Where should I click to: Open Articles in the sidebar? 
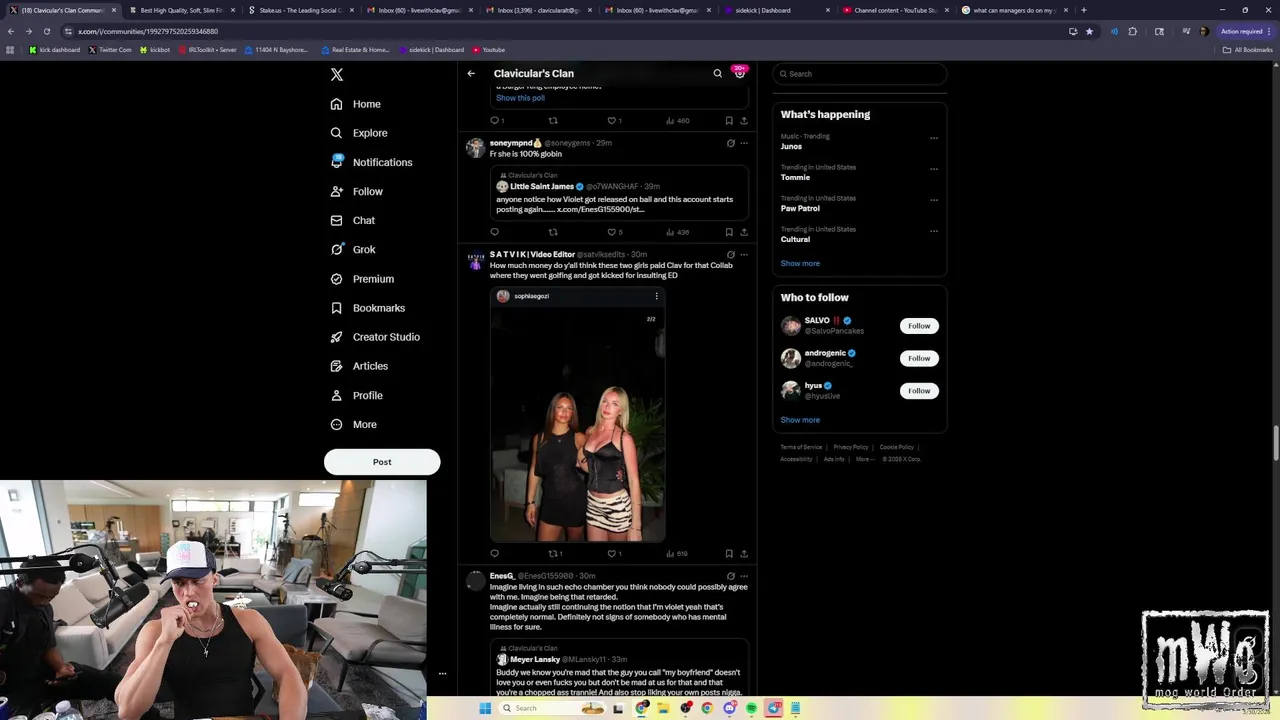(x=359, y=366)
